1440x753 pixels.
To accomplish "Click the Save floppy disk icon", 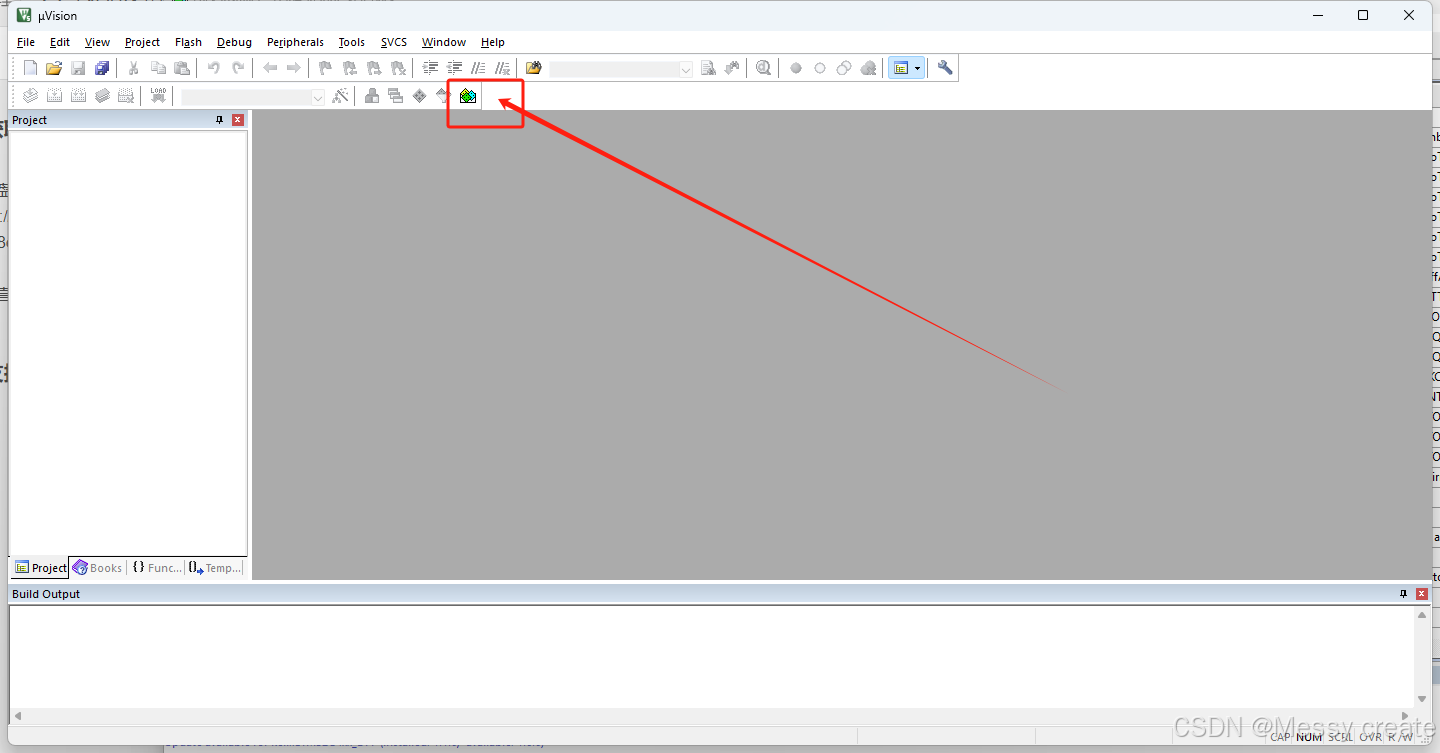I will 78,68.
